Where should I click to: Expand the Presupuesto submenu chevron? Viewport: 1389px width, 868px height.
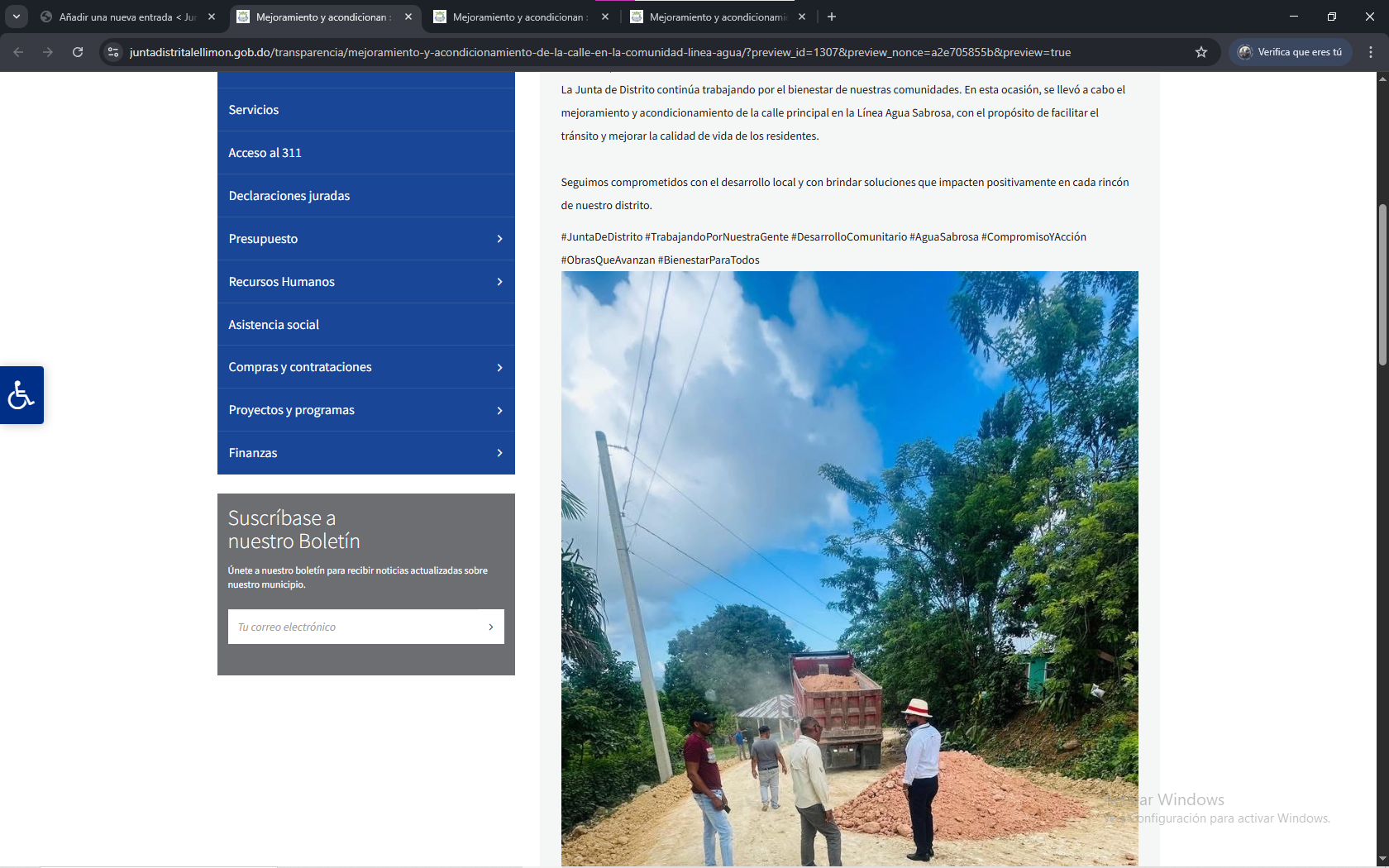click(x=499, y=239)
